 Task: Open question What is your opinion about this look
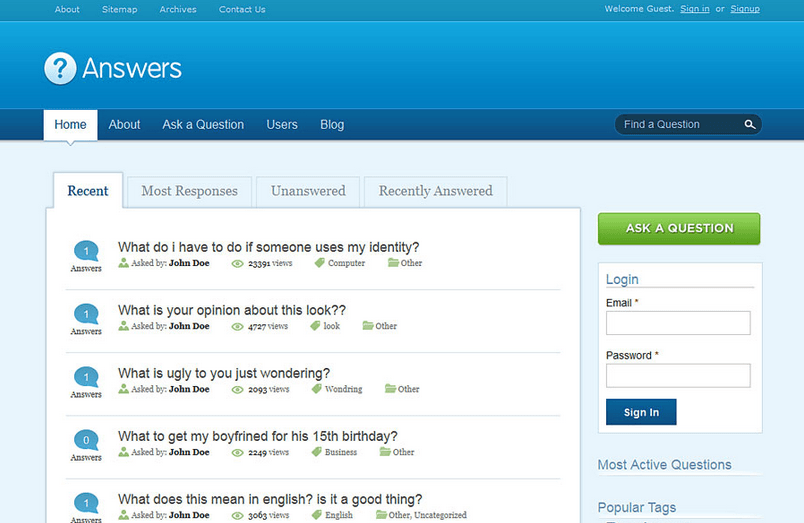(232, 310)
